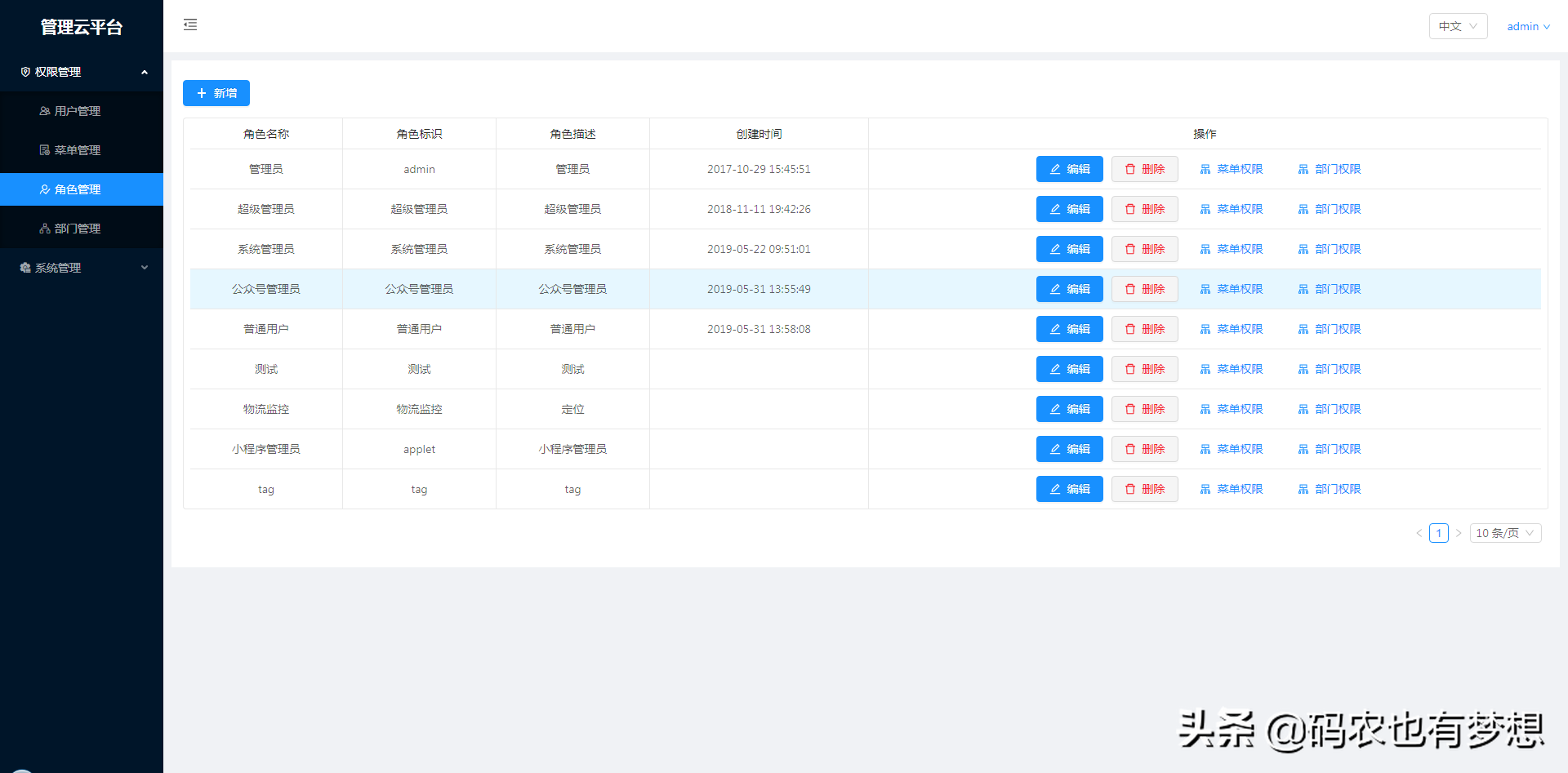Delete the 系统管理员 role
Viewport: 1568px width, 773px height.
(x=1145, y=249)
